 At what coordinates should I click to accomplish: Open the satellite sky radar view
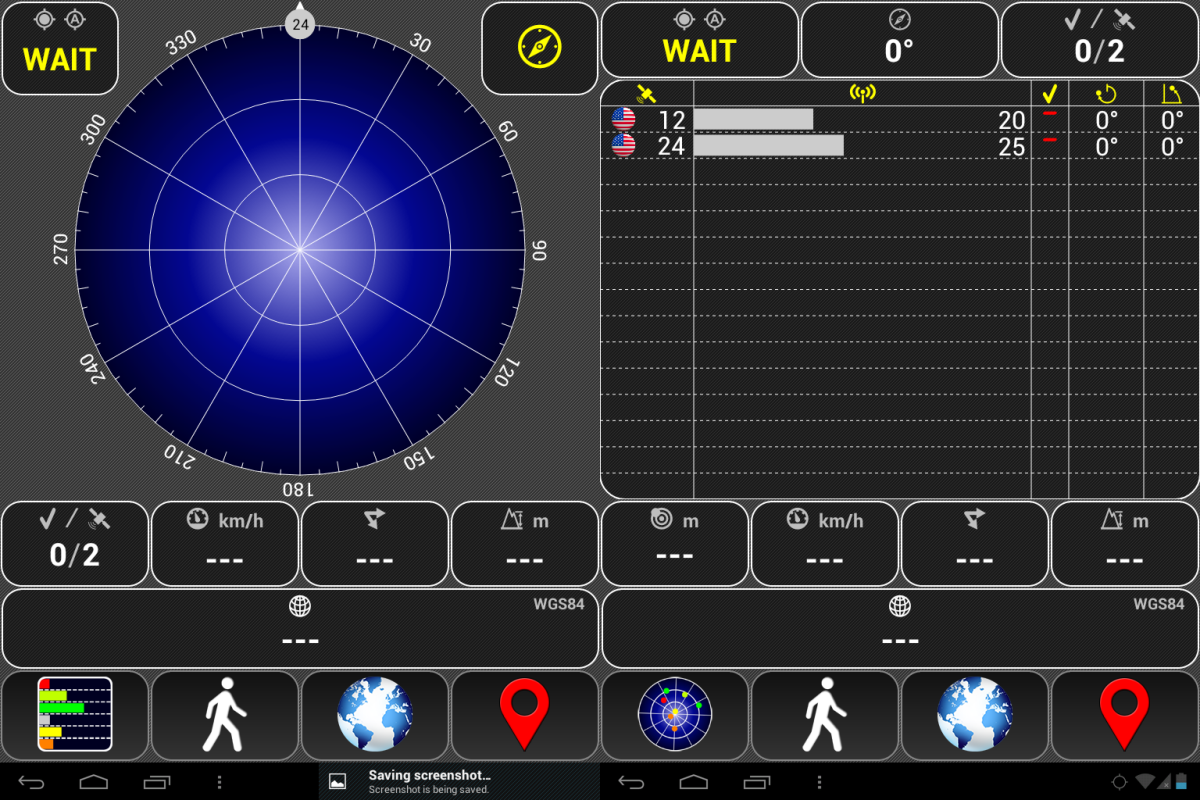pyautogui.click(x=674, y=714)
